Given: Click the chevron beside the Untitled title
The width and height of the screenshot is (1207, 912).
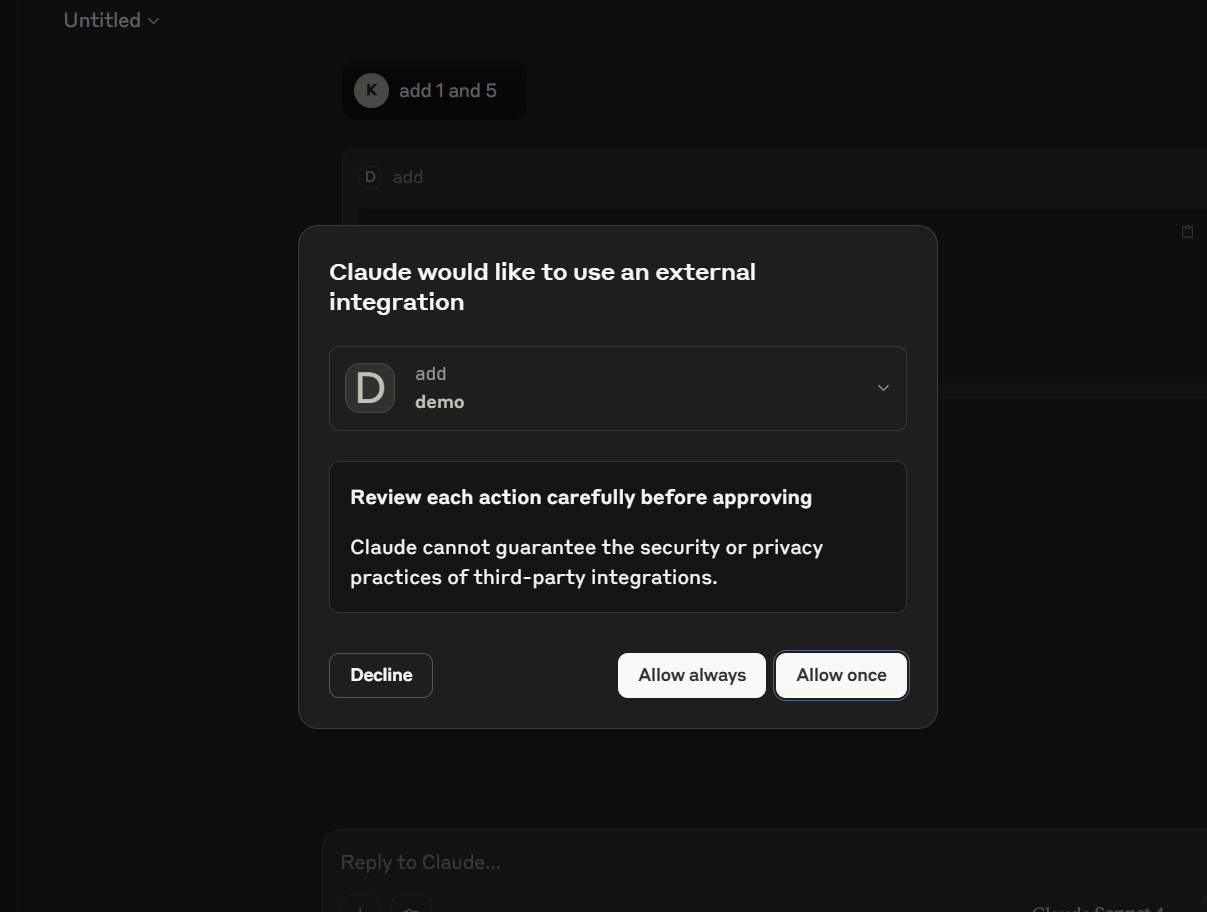Looking at the screenshot, I should click(x=154, y=20).
